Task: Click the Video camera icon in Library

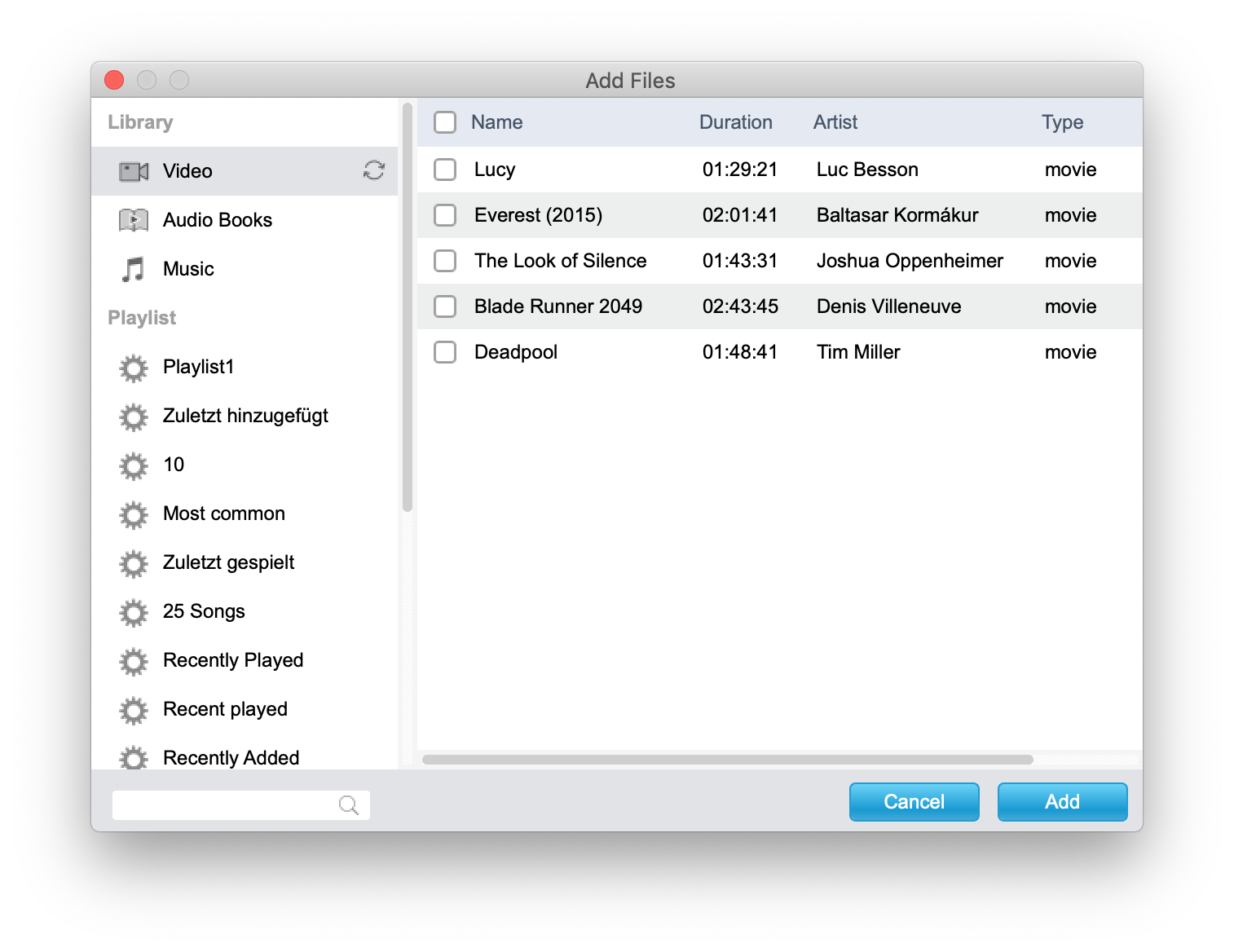Action: 134,171
